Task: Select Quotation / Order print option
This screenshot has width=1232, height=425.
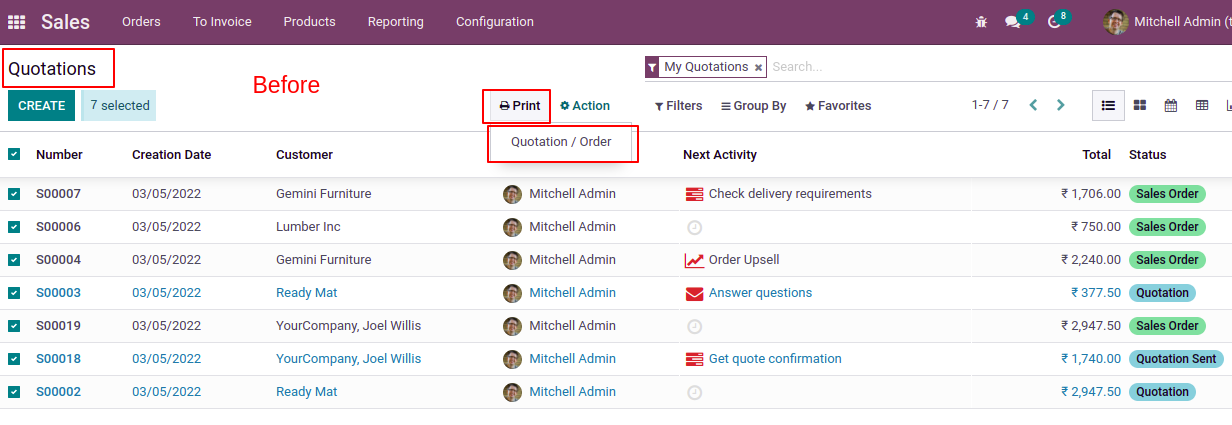Action: pos(561,142)
